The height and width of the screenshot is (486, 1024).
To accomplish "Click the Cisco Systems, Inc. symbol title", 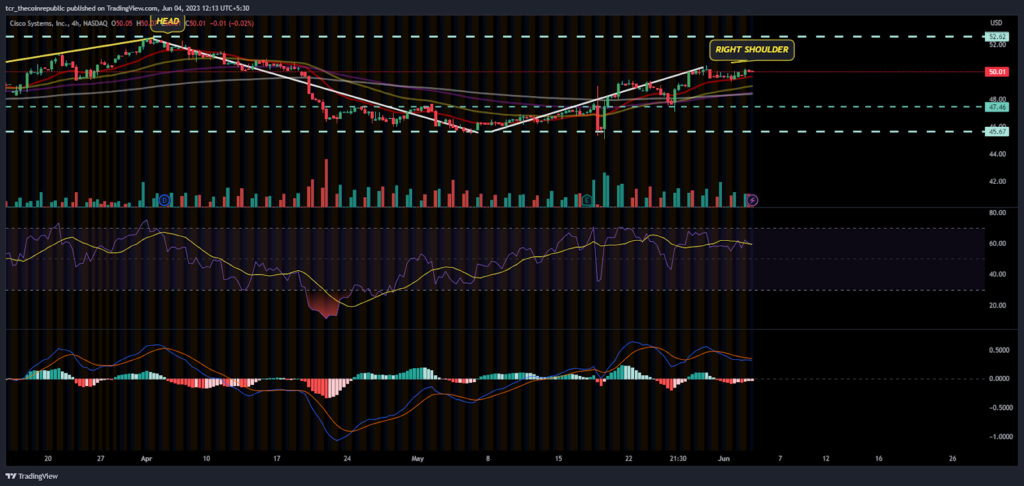I will [40, 25].
